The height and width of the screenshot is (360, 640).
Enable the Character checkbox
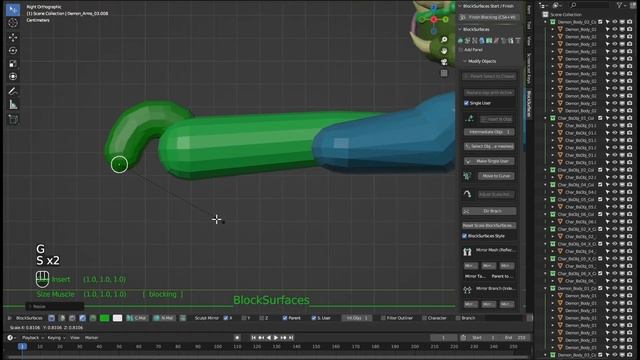[424, 318]
